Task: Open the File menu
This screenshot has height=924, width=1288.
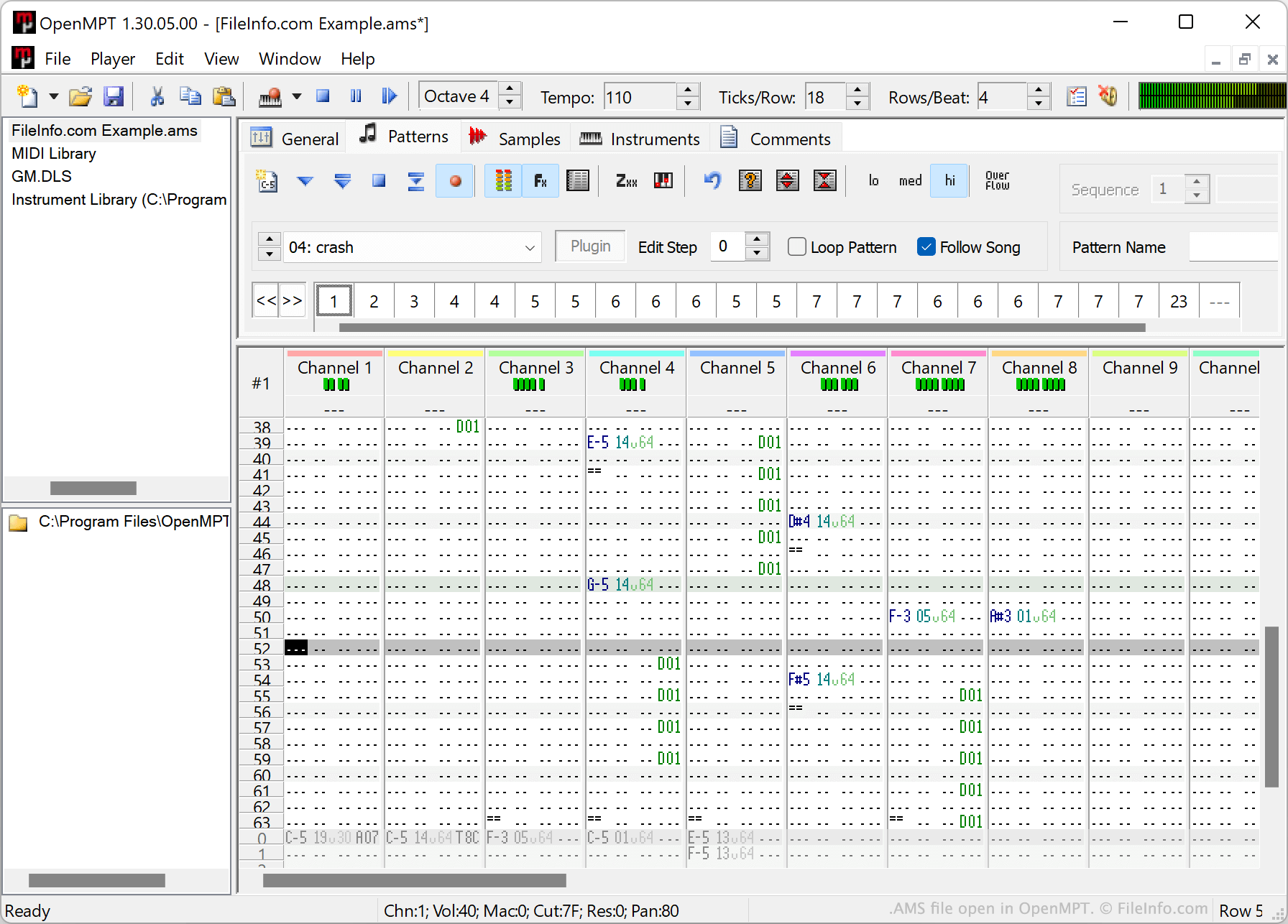Action: pyautogui.click(x=57, y=59)
